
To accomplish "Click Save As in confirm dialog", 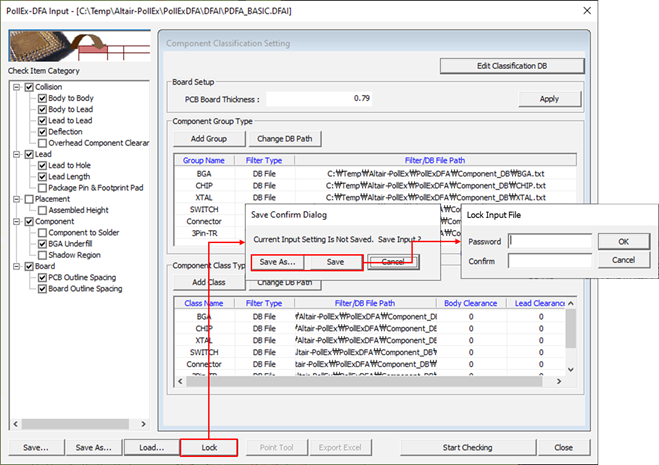I will click(276, 262).
